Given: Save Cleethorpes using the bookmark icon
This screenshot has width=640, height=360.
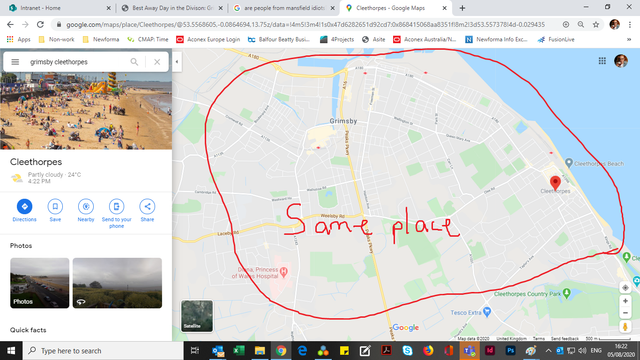Looking at the screenshot, I should (x=55, y=207).
